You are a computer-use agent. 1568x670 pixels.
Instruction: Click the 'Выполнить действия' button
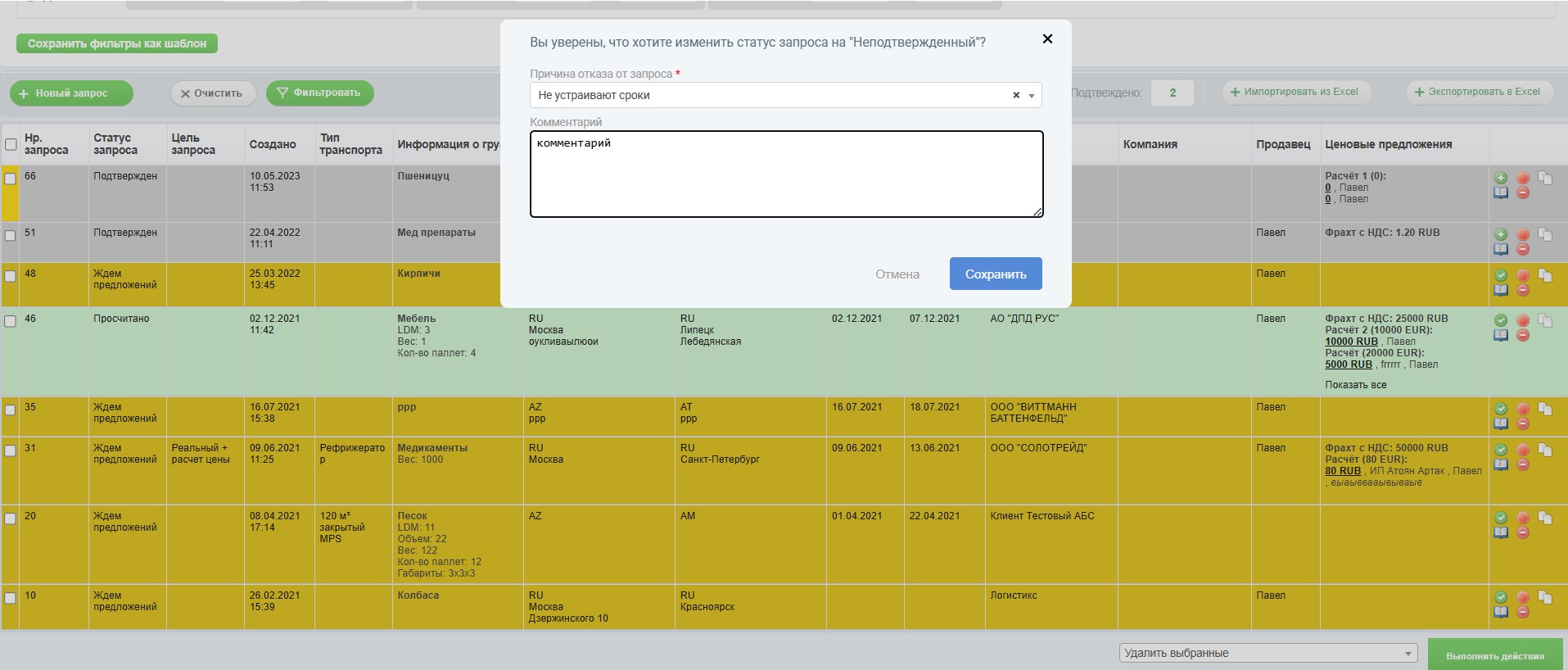coord(1495,655)
